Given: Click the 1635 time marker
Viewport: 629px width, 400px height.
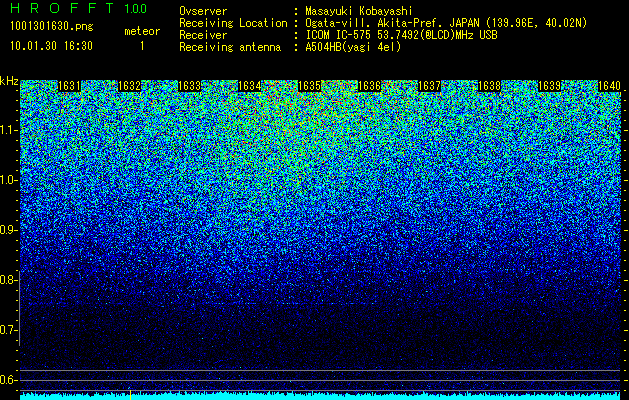Looking at the screenshot, I should [309, 86].
